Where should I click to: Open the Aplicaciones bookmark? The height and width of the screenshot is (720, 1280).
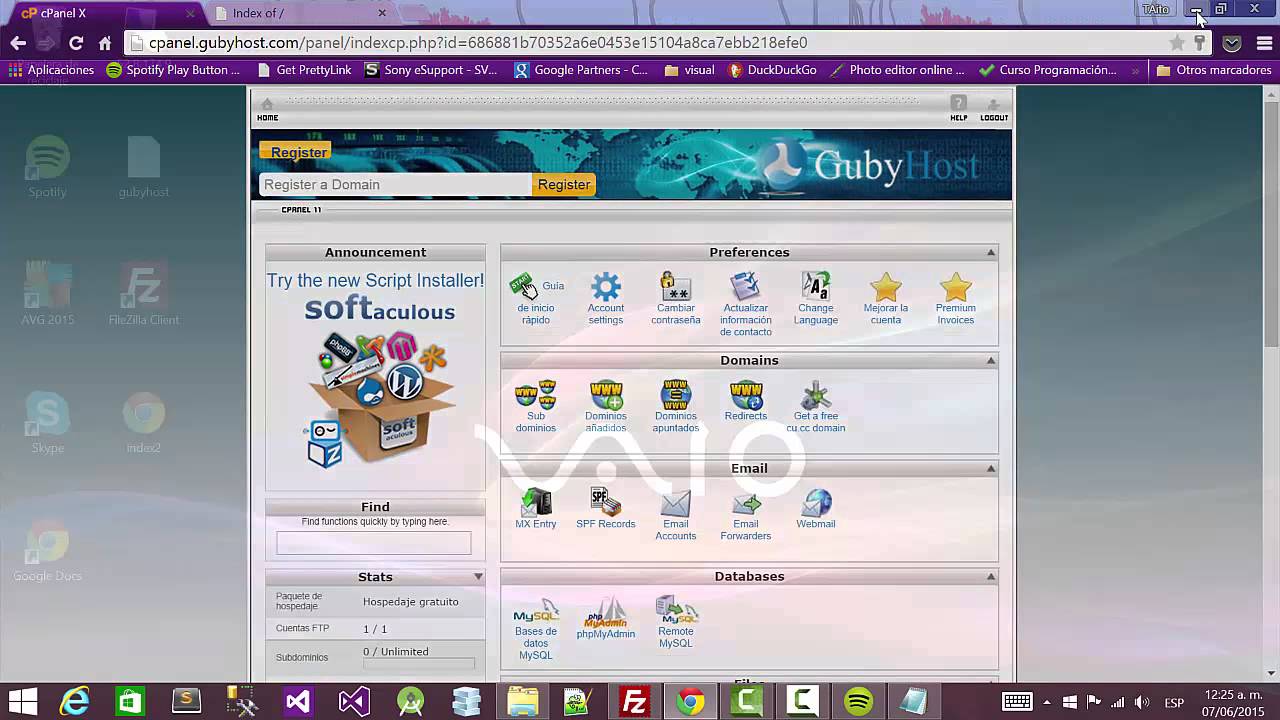(x=51, y=70)
